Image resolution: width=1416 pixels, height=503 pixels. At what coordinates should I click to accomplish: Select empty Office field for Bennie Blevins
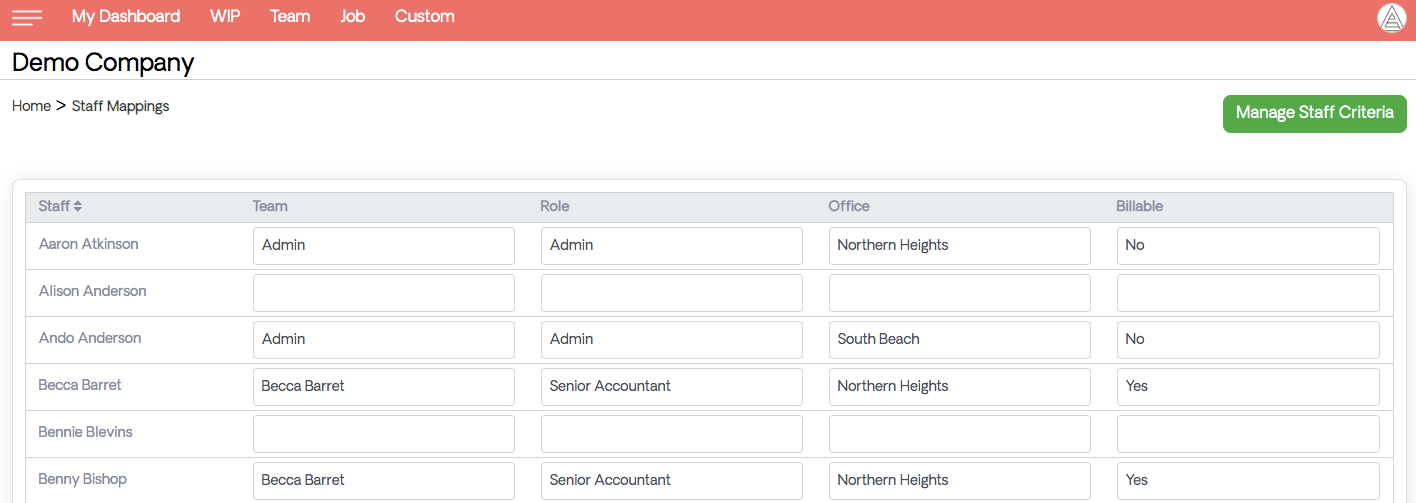[x=960, y=434]
